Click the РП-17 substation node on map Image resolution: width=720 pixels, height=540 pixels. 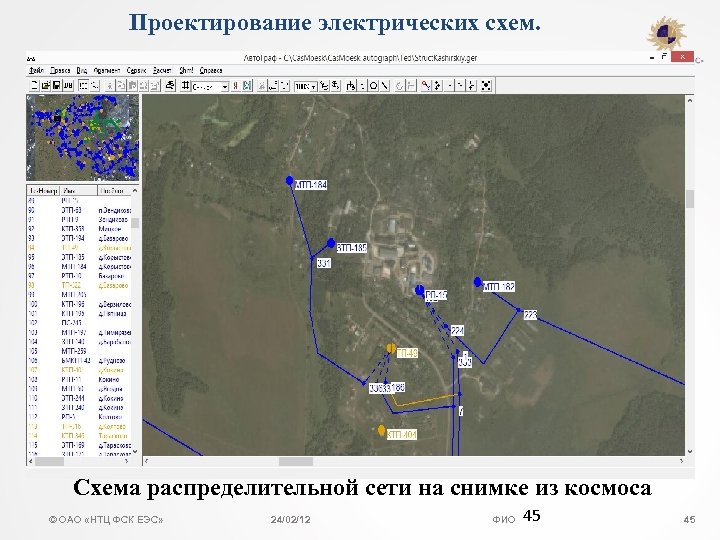[x=419, y=290]
